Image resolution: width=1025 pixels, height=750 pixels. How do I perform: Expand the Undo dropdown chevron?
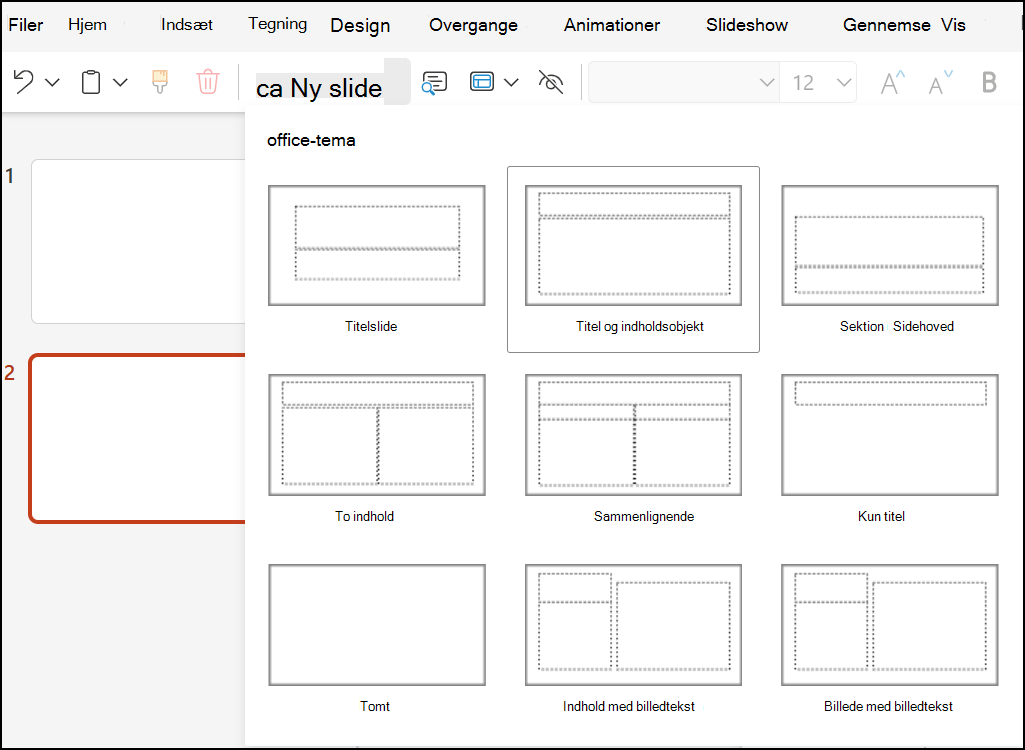tap(52, 82)
